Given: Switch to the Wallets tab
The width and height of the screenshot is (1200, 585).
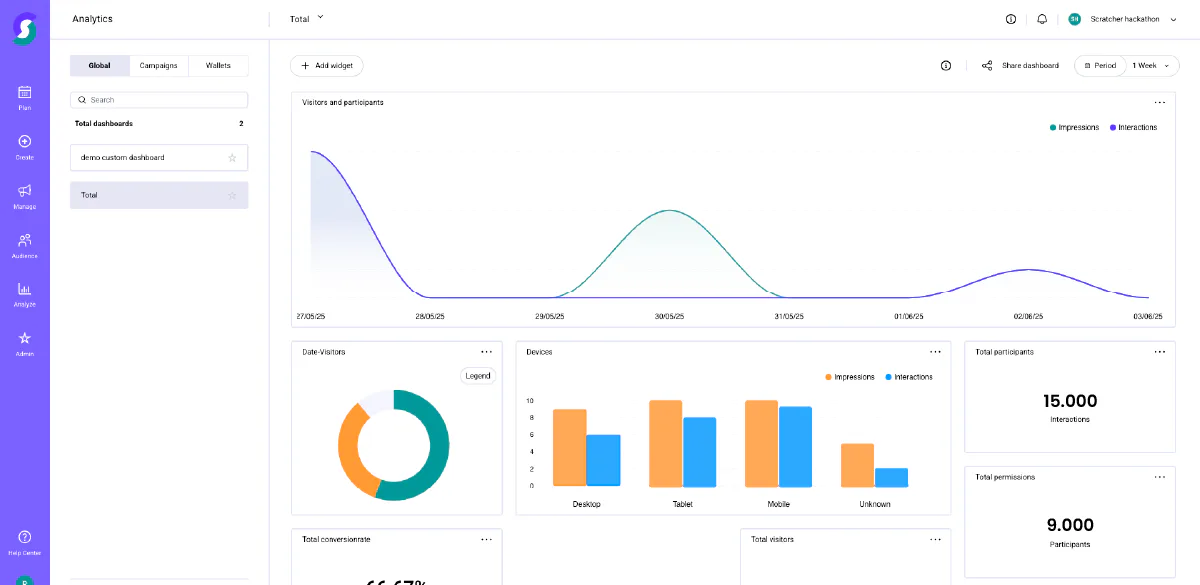Looking at the screenshot, I should 218,66.
